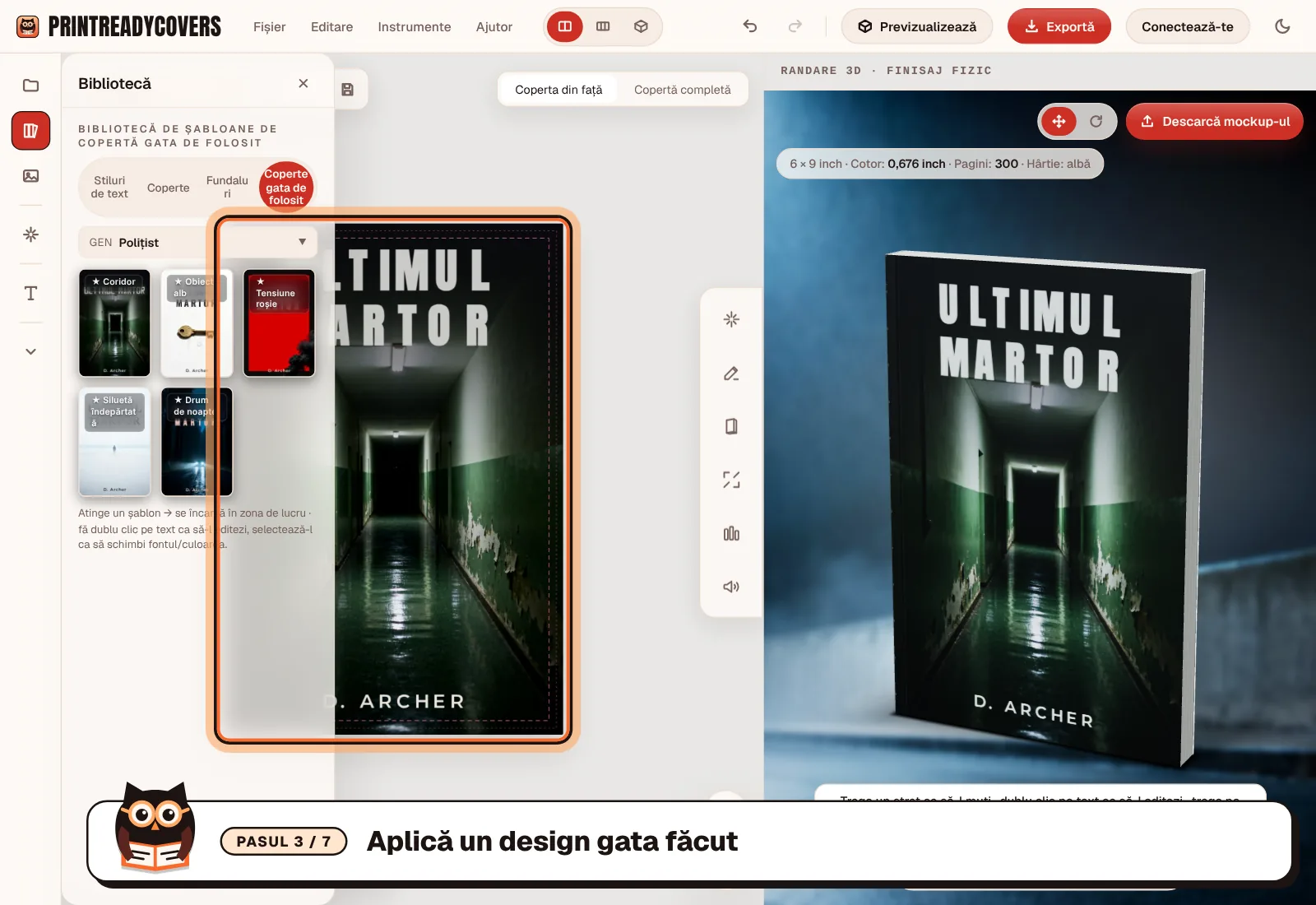
Task: Open the GEN Polițist dropdown
Action: click(198, 242)
